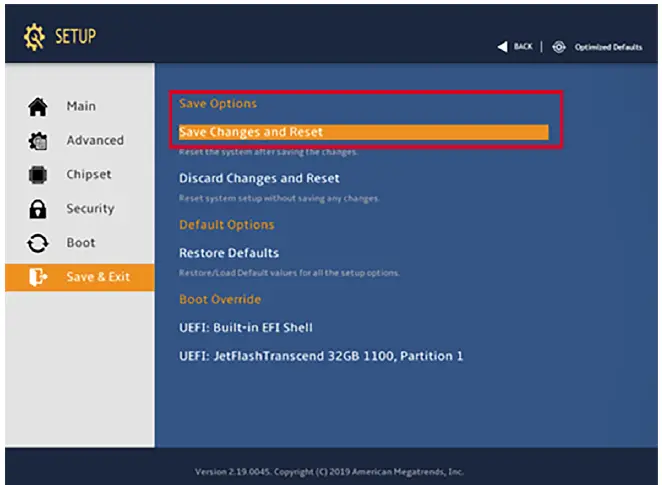Image resolution: width=662 pixels, height=485 pixels.
Task: Switch to the Chipset text label
Action: tap(89, 174)
